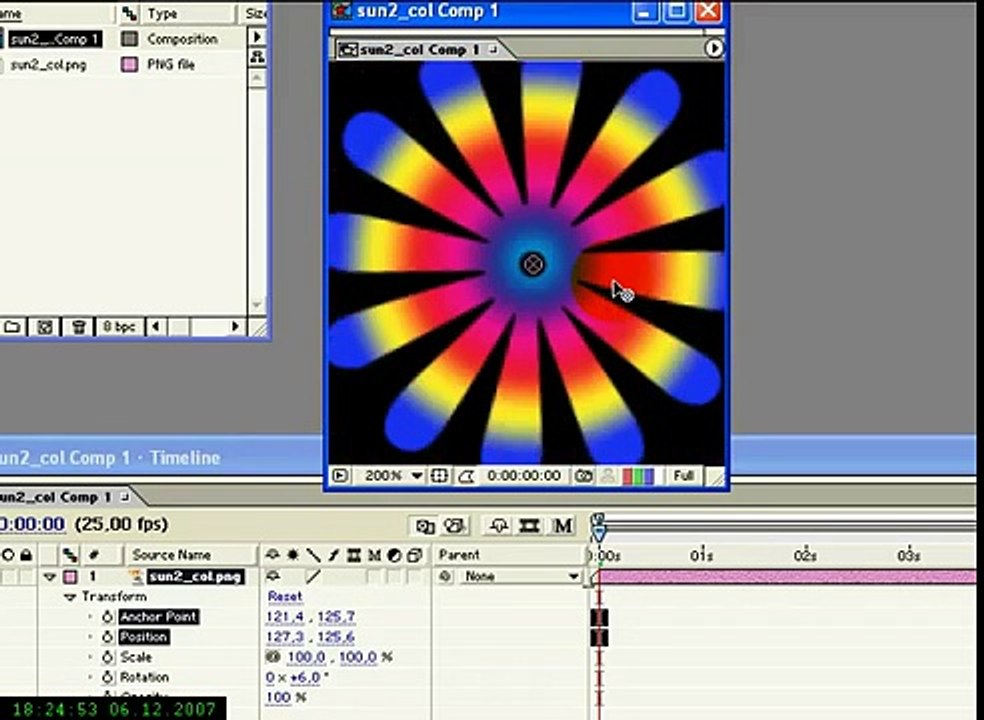This screenshot has height=720, width=984.
Task: Toggle the Scale stopwatch keyframing
Action: [108, 657]
